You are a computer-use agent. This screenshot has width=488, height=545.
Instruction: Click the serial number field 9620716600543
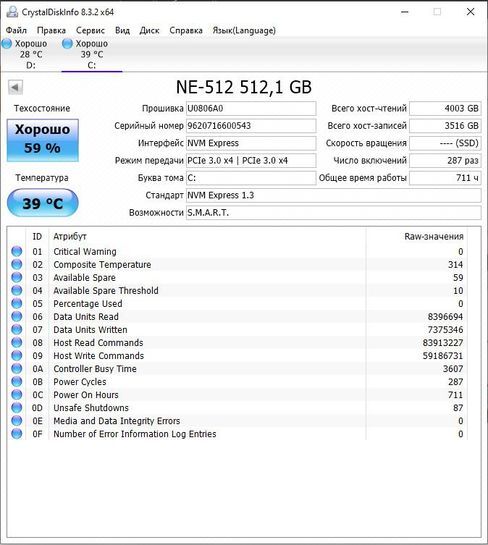[x=251, y=125]
